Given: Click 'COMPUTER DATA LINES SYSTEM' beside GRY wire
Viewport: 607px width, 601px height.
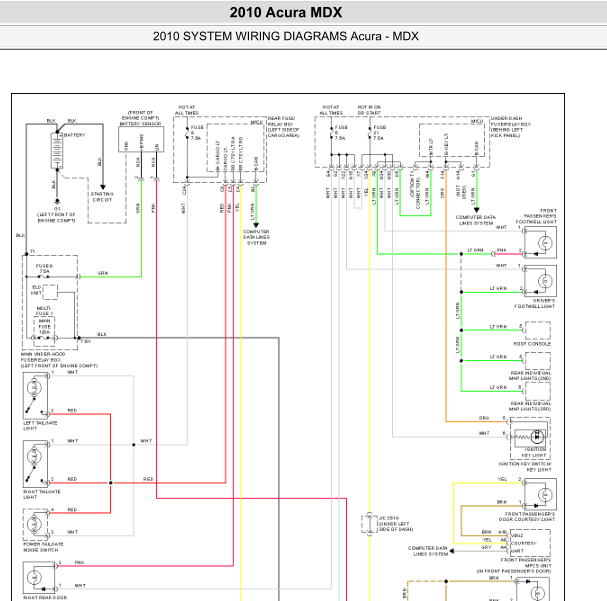Looking at the screenshot, I should [428, 551].
